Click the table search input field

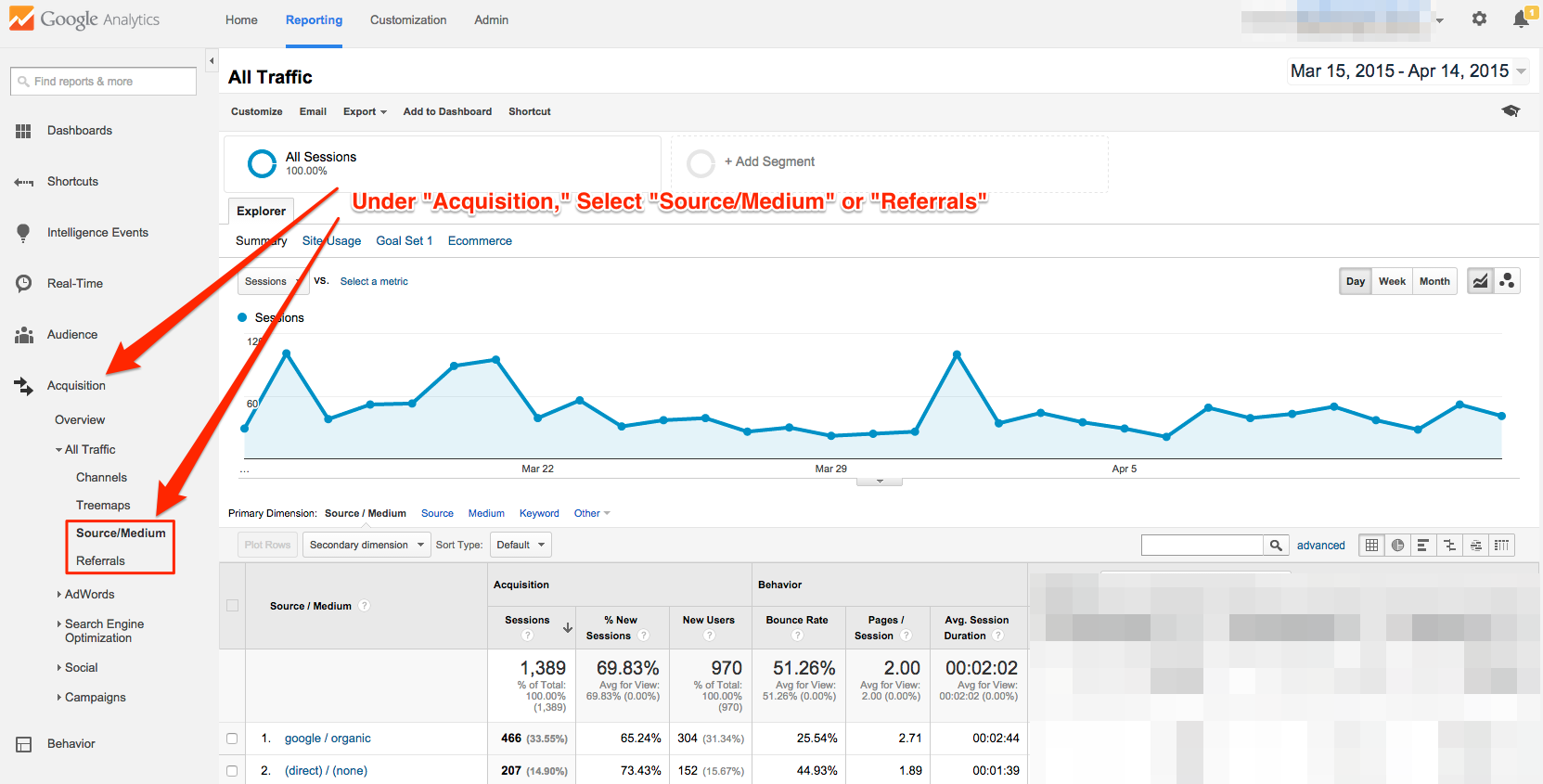point(1202,546)
